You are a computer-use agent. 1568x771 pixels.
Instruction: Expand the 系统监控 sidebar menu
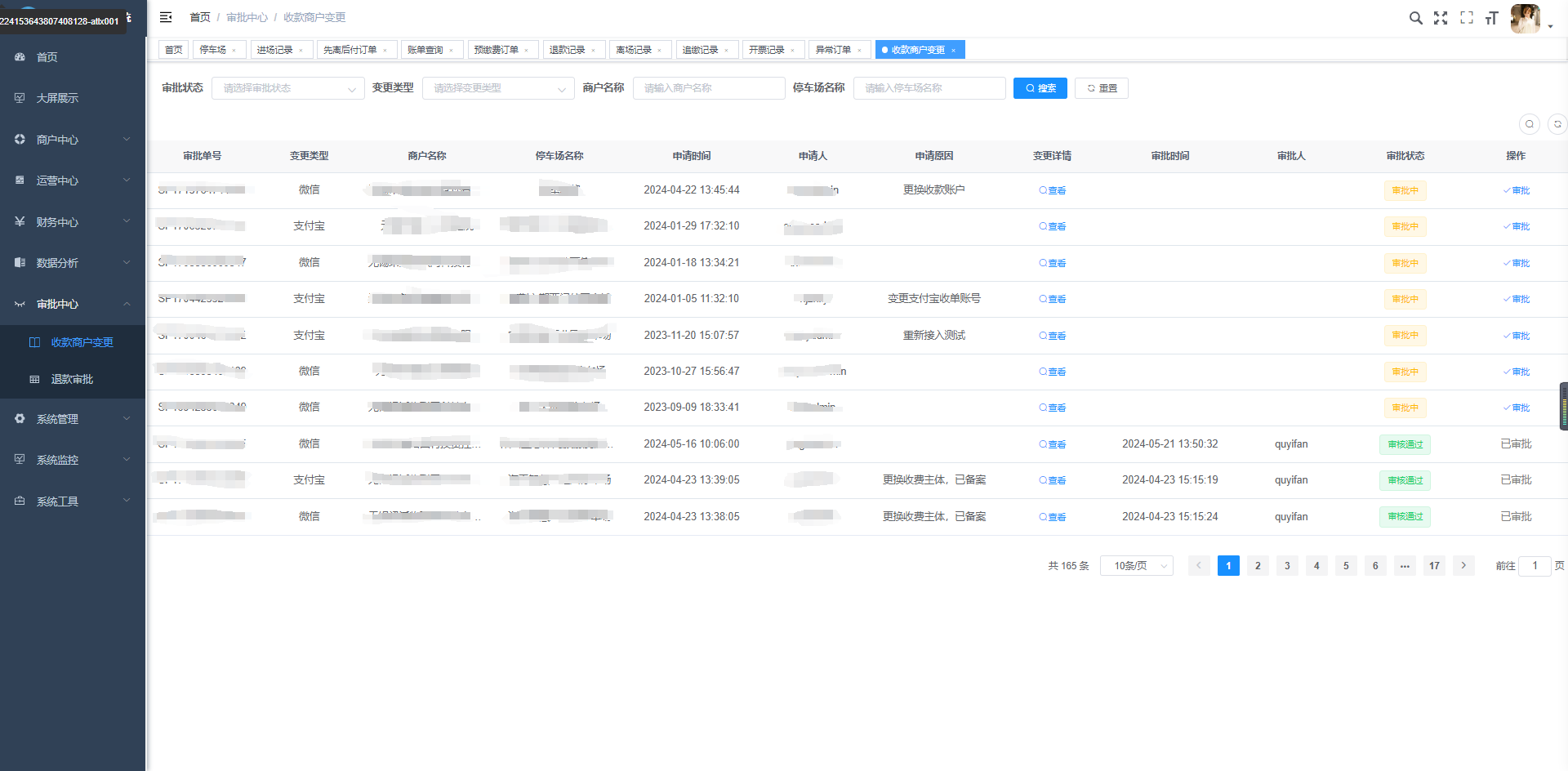coord(73,460)
